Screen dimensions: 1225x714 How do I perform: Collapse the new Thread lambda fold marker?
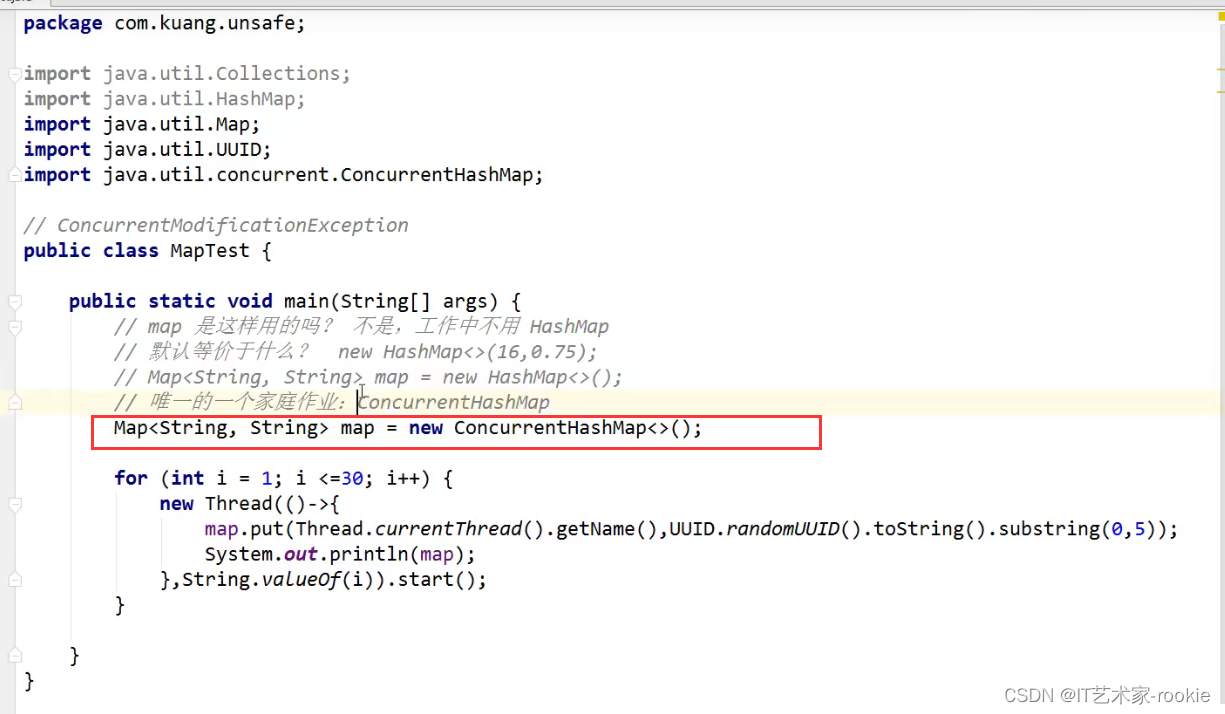(14, 504)
